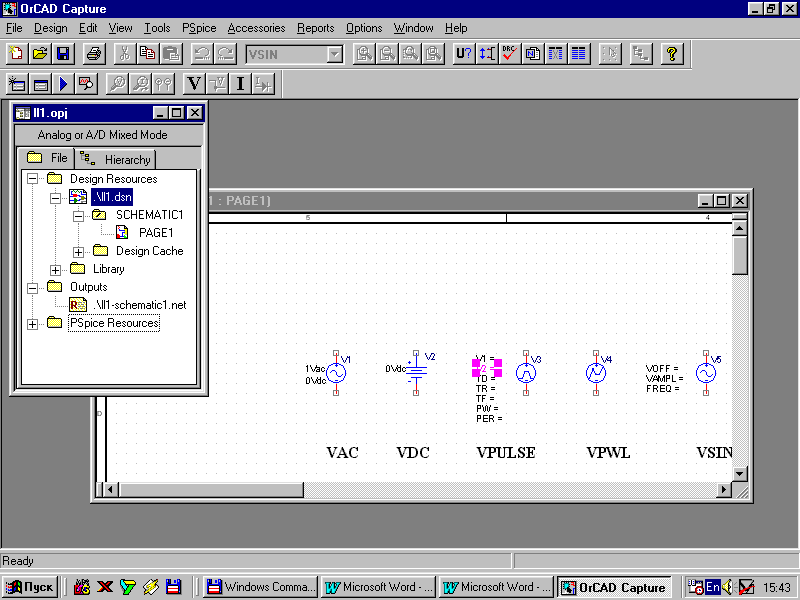Select PAGE1 in the project tree

[156, 233]
